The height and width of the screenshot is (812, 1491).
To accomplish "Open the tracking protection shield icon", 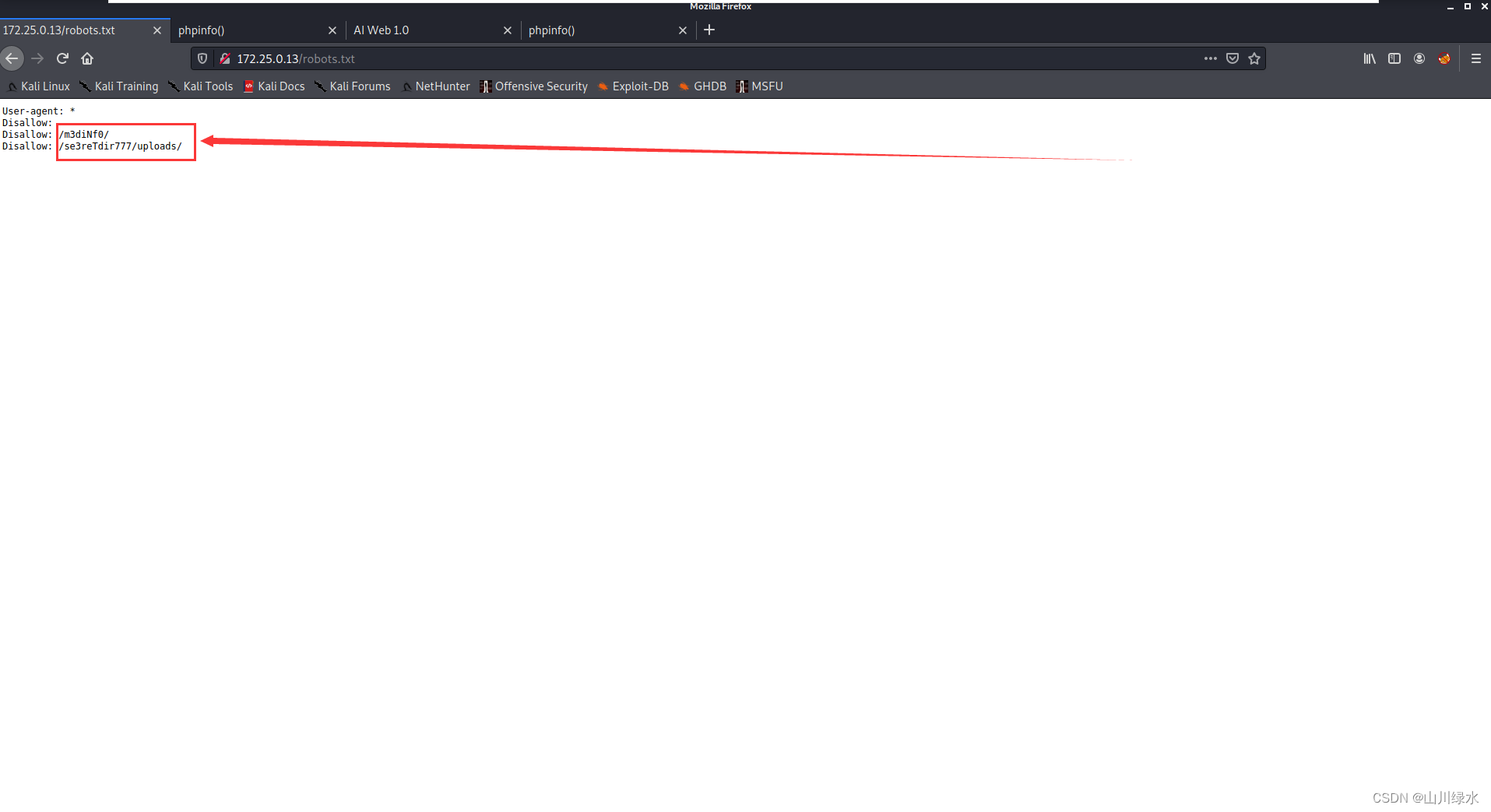I will click(x=202, y=58).
